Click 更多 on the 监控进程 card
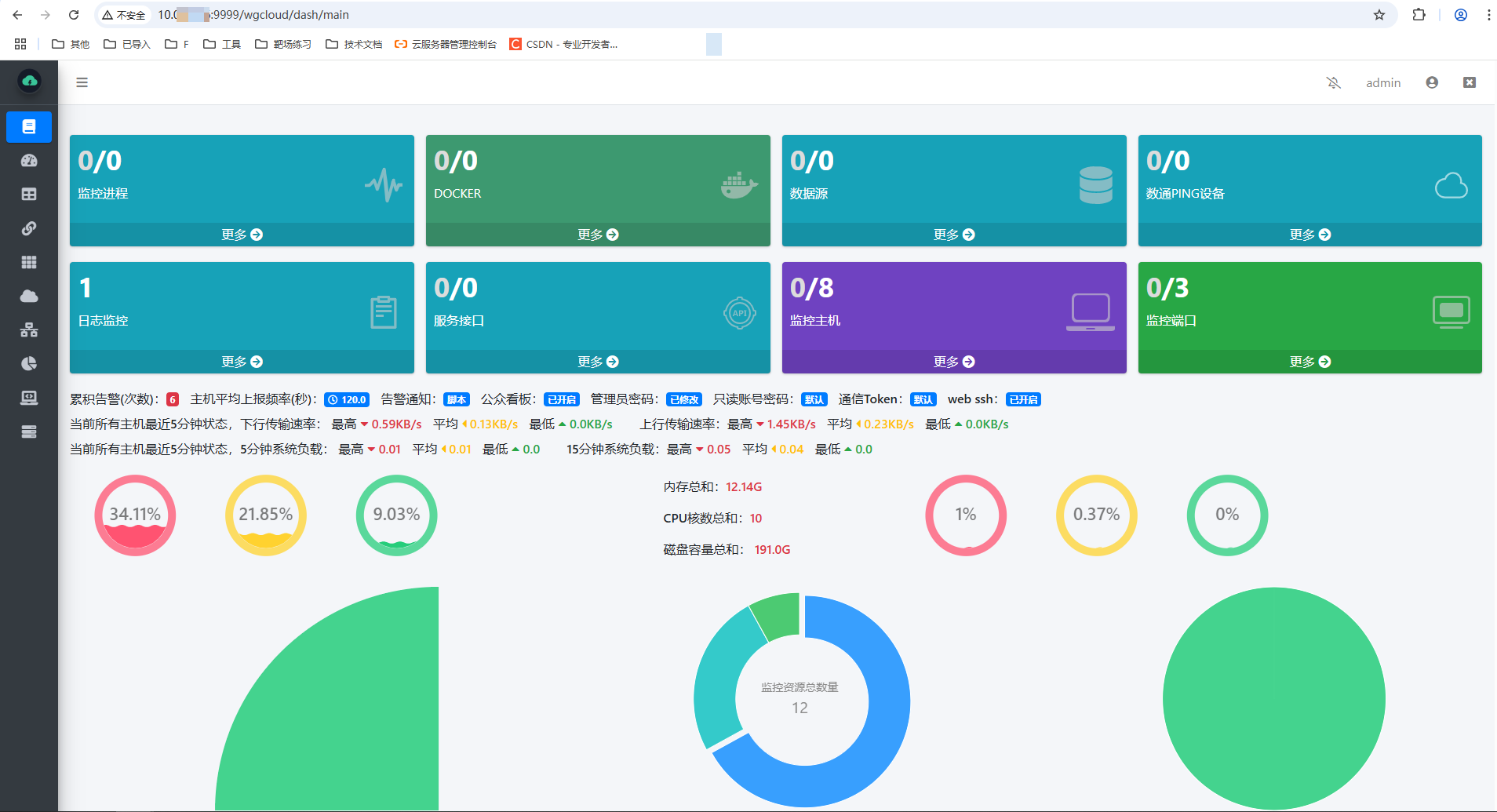This screenshot has height=812, width=1497. point(242,235)
